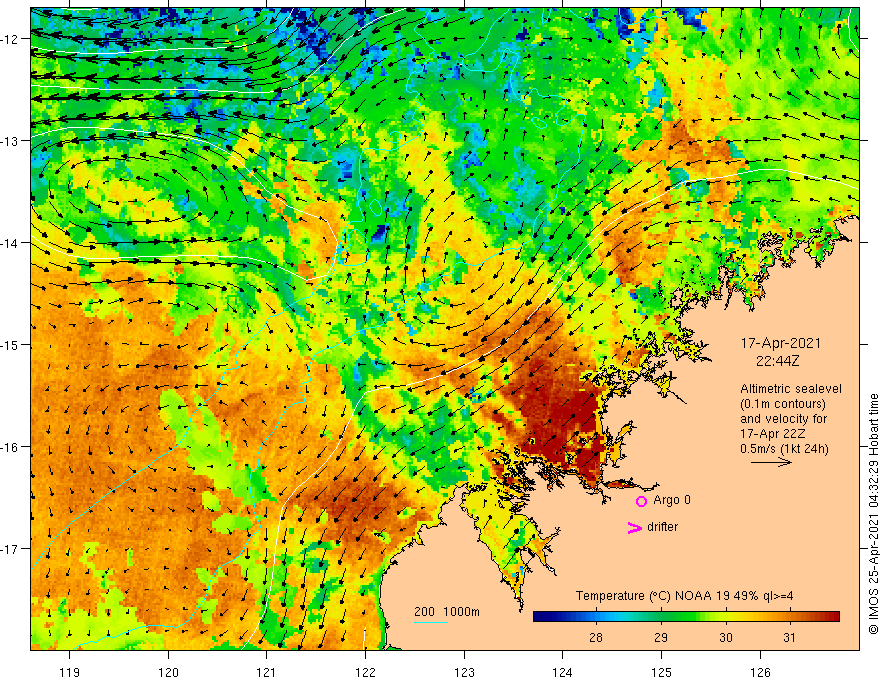The height and width of the screenshot is (680, 880).
Task: Click the color bar tick label 30
Action: click(726, 638)
